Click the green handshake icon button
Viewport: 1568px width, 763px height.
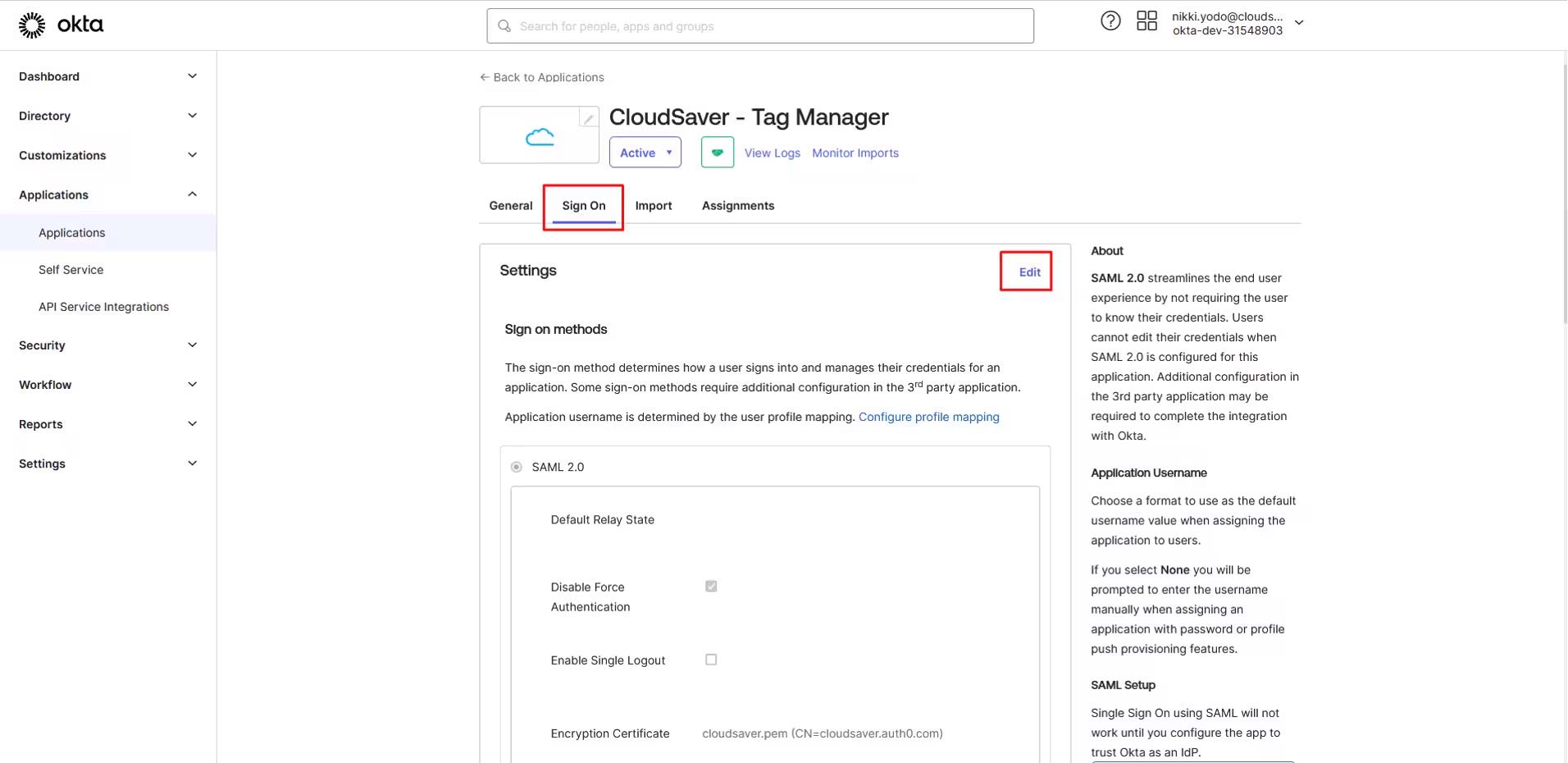(x=717, y=153)
